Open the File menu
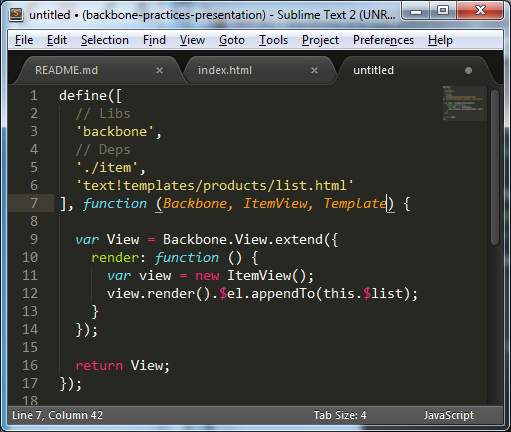Screen dimensions: 511x432 point(24,40)
